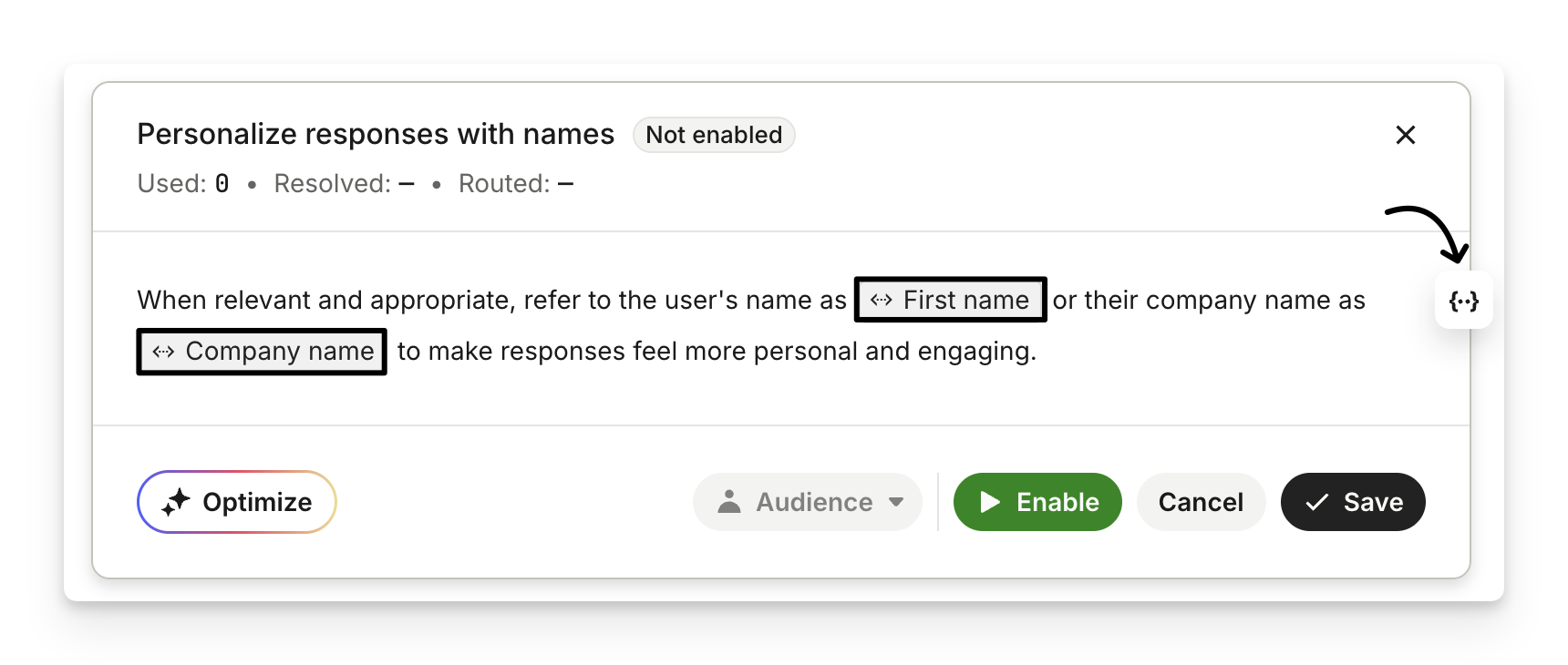
Task: Click the arrows icon in First name chip
Action: [881, 300]
